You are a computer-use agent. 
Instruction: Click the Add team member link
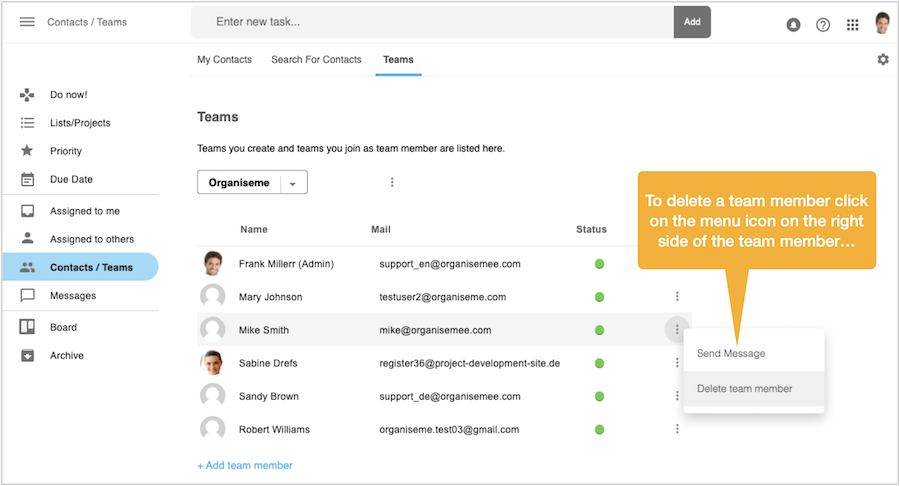245,465
